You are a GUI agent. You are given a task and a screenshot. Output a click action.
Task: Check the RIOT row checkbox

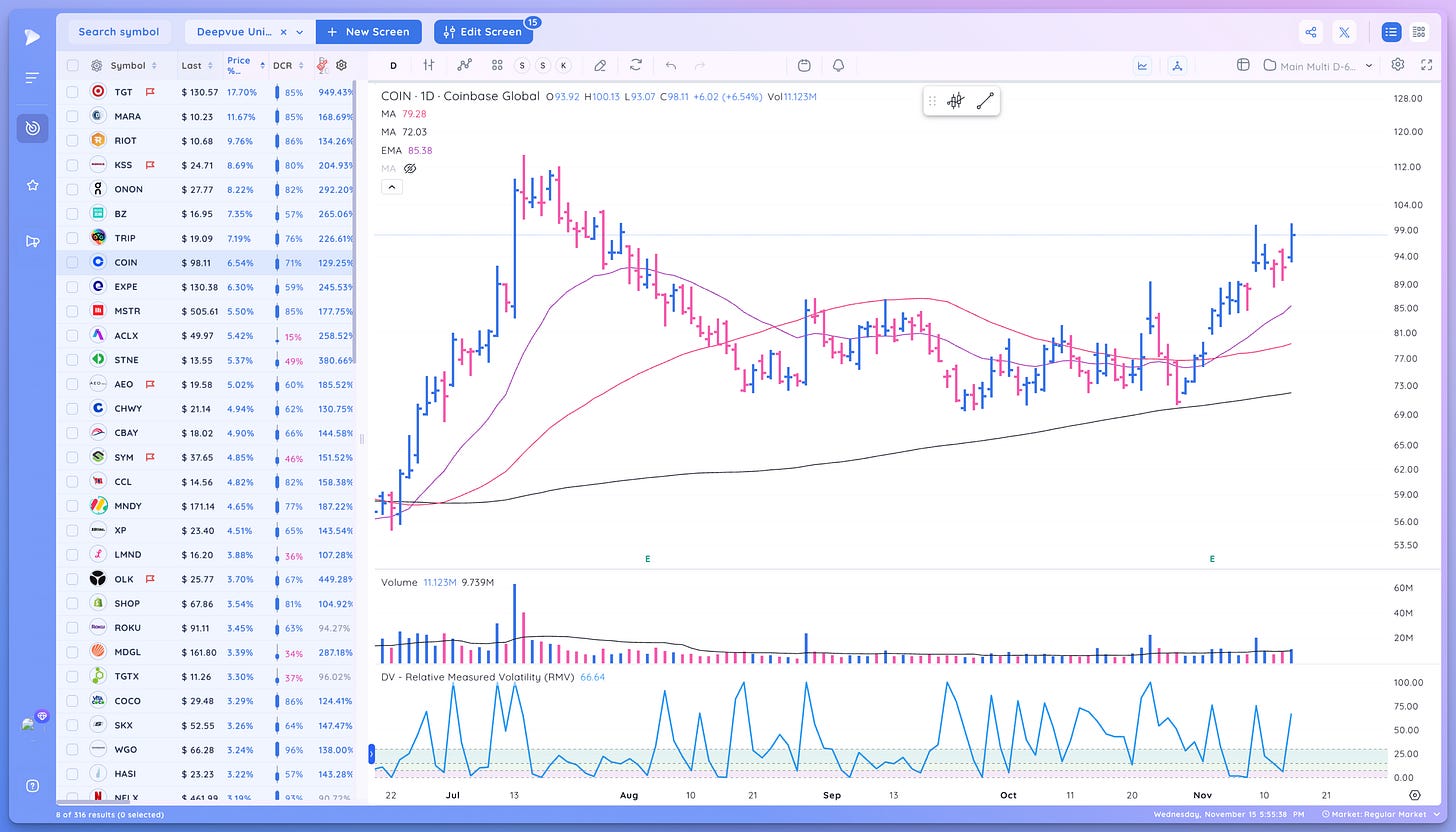pyautogui.click(x=72, y=140)
